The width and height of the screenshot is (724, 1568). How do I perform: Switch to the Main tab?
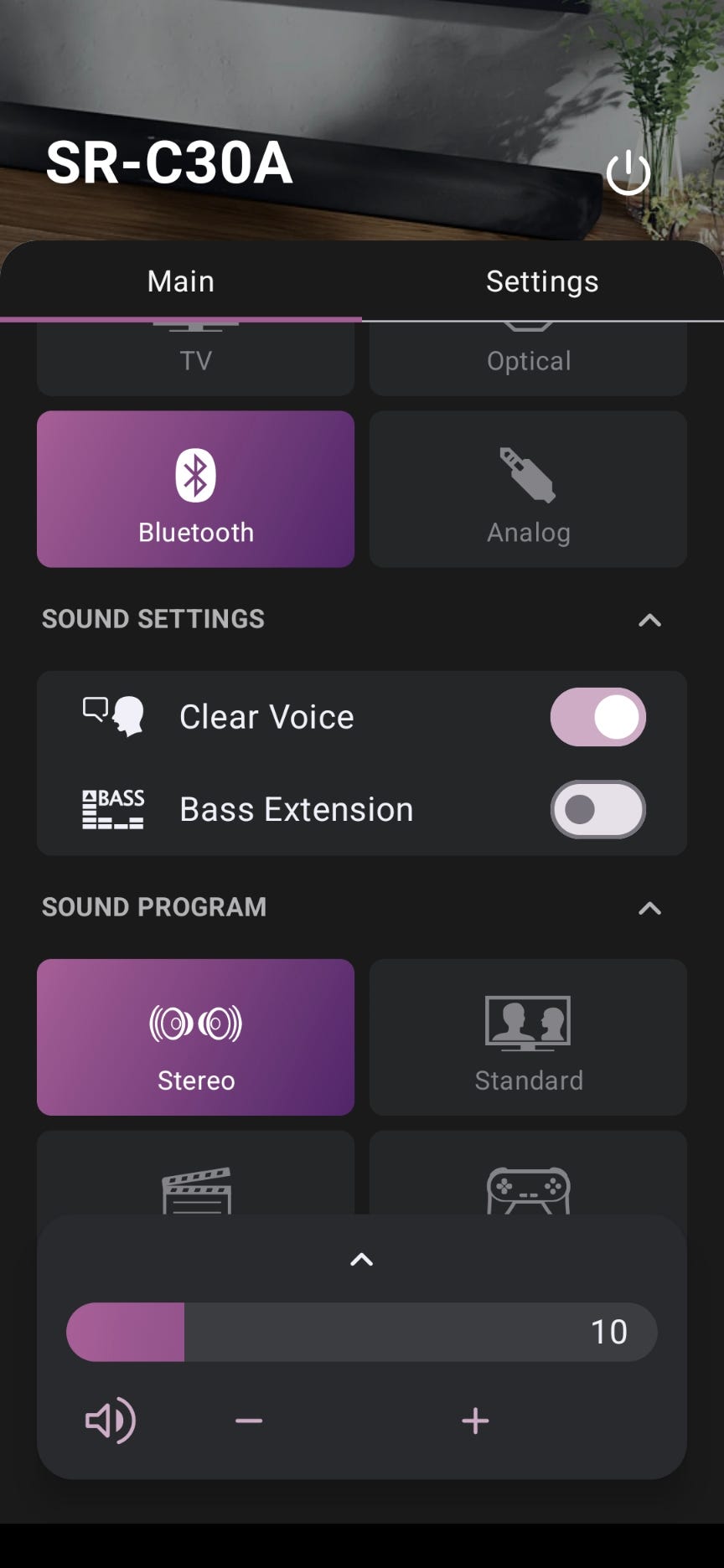181,282
